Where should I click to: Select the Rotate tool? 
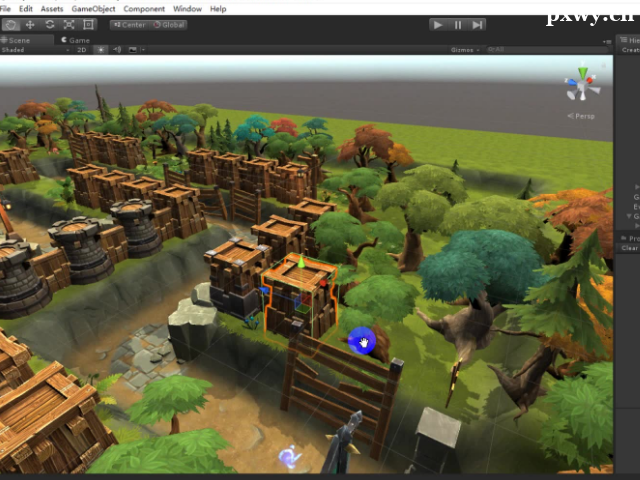click(x=49, y=24)
